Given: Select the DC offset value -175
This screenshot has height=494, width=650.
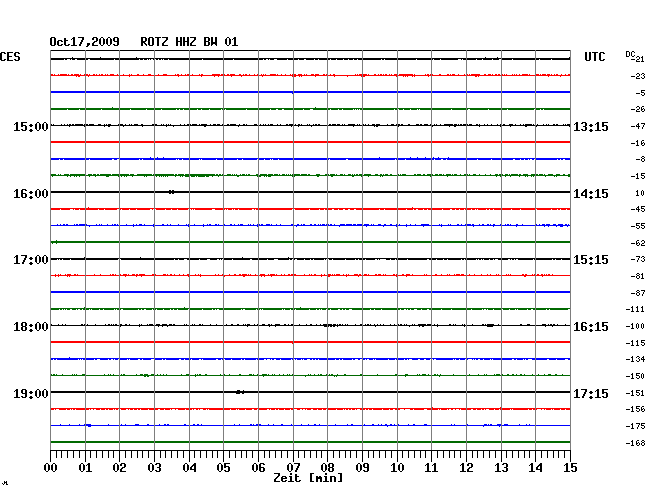Looking at the screenshot, I should pyautogui.click(x=635, y=426).
